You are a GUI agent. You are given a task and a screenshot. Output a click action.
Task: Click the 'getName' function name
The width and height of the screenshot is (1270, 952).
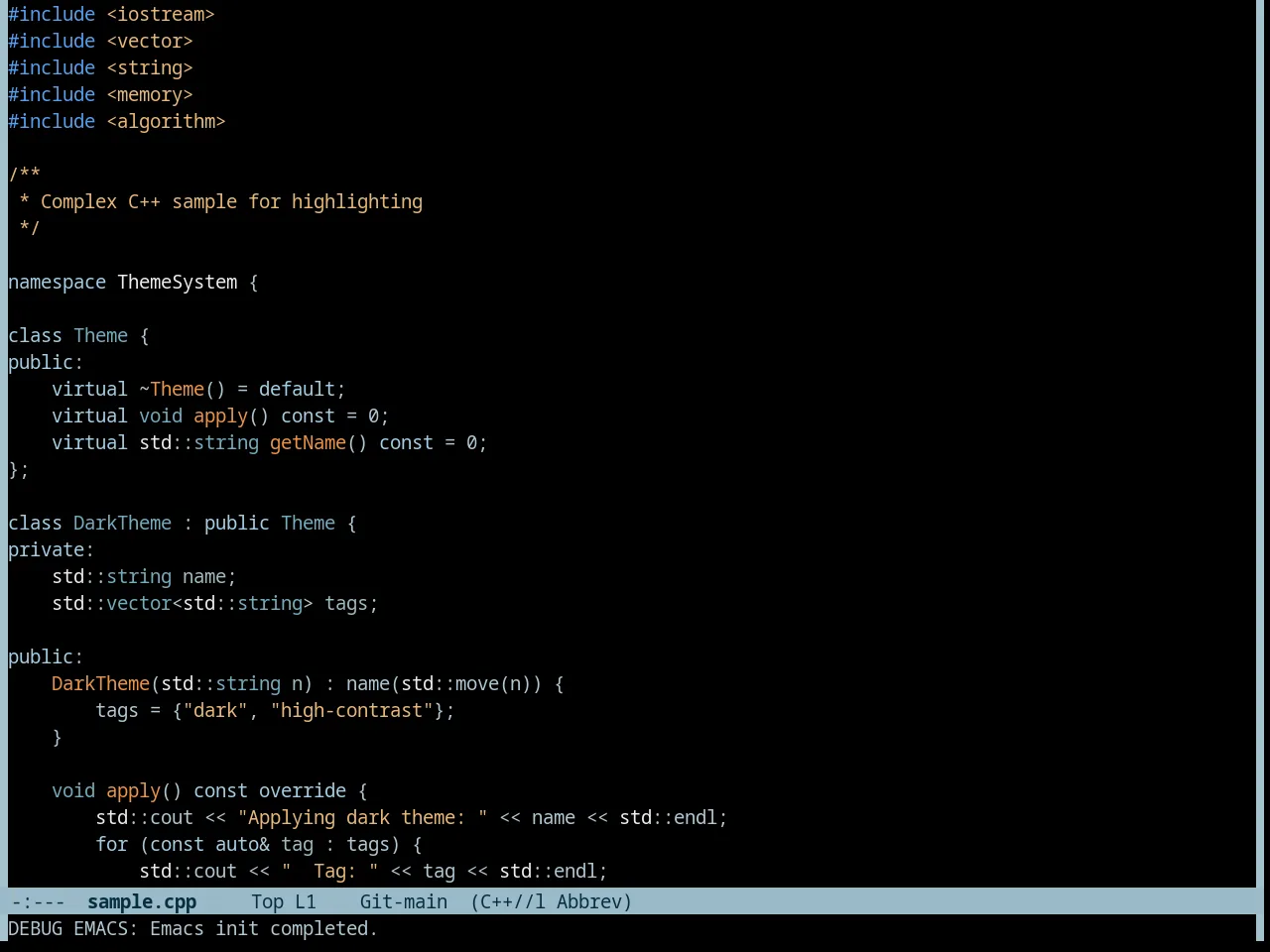pyautogui.click(x=308, y=442)
